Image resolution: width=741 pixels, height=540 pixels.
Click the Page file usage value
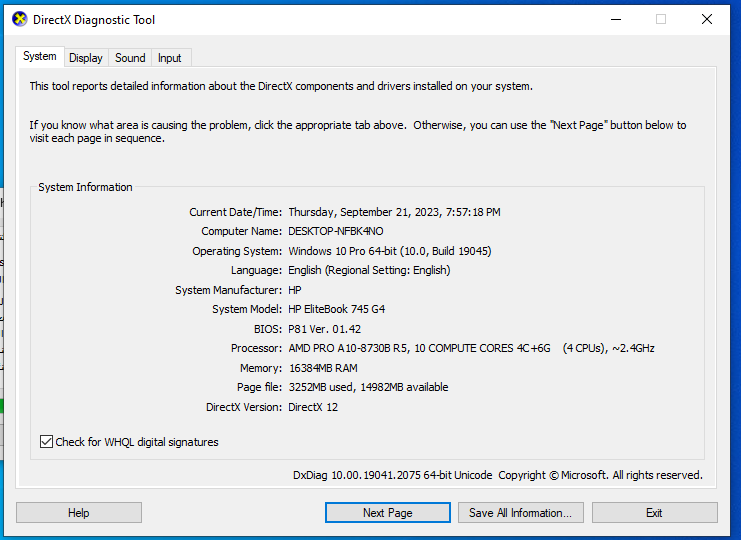pos(368,387)
